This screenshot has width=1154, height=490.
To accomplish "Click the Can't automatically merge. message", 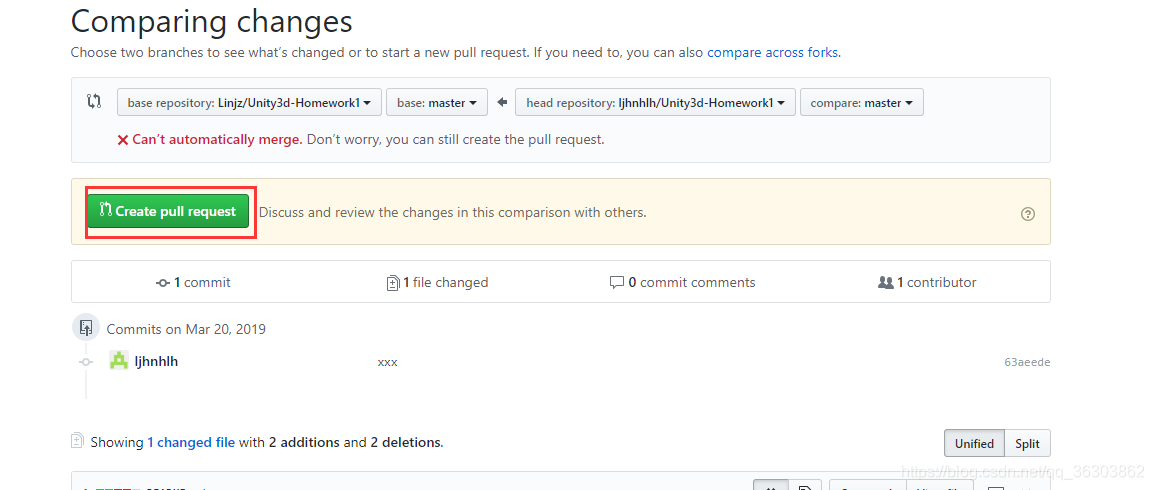I will coord(217,139).
